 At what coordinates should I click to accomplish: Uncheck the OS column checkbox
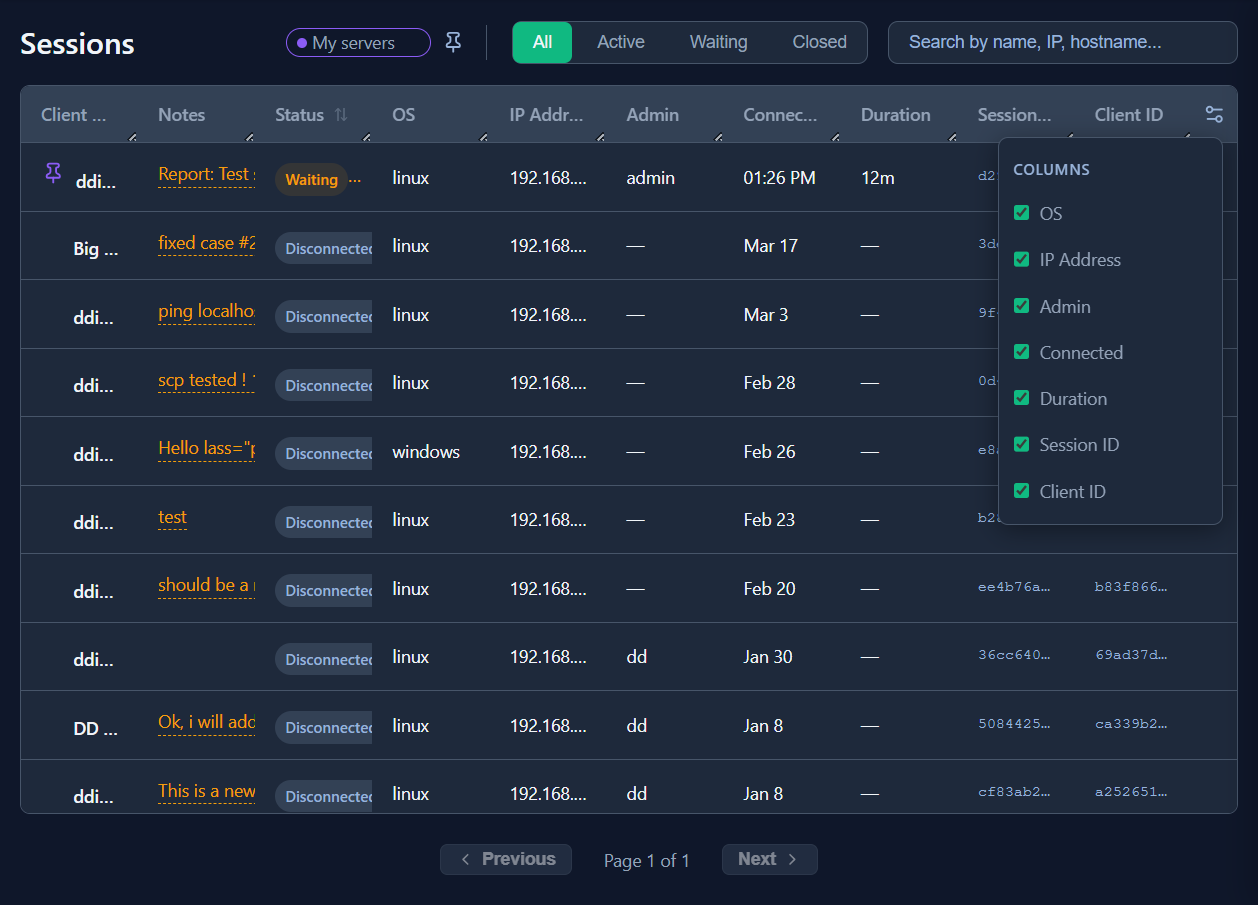pos(1021,213)
